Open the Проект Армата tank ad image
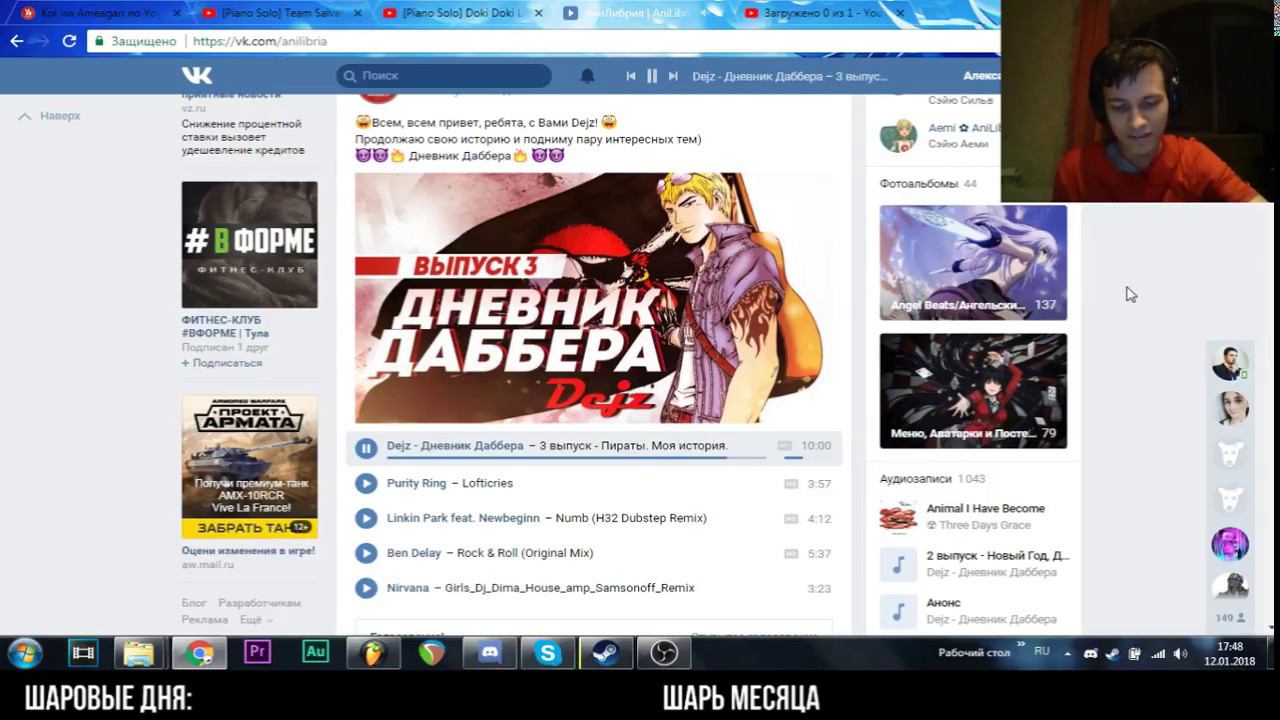Screen dimensions: 1280x720 249,467
